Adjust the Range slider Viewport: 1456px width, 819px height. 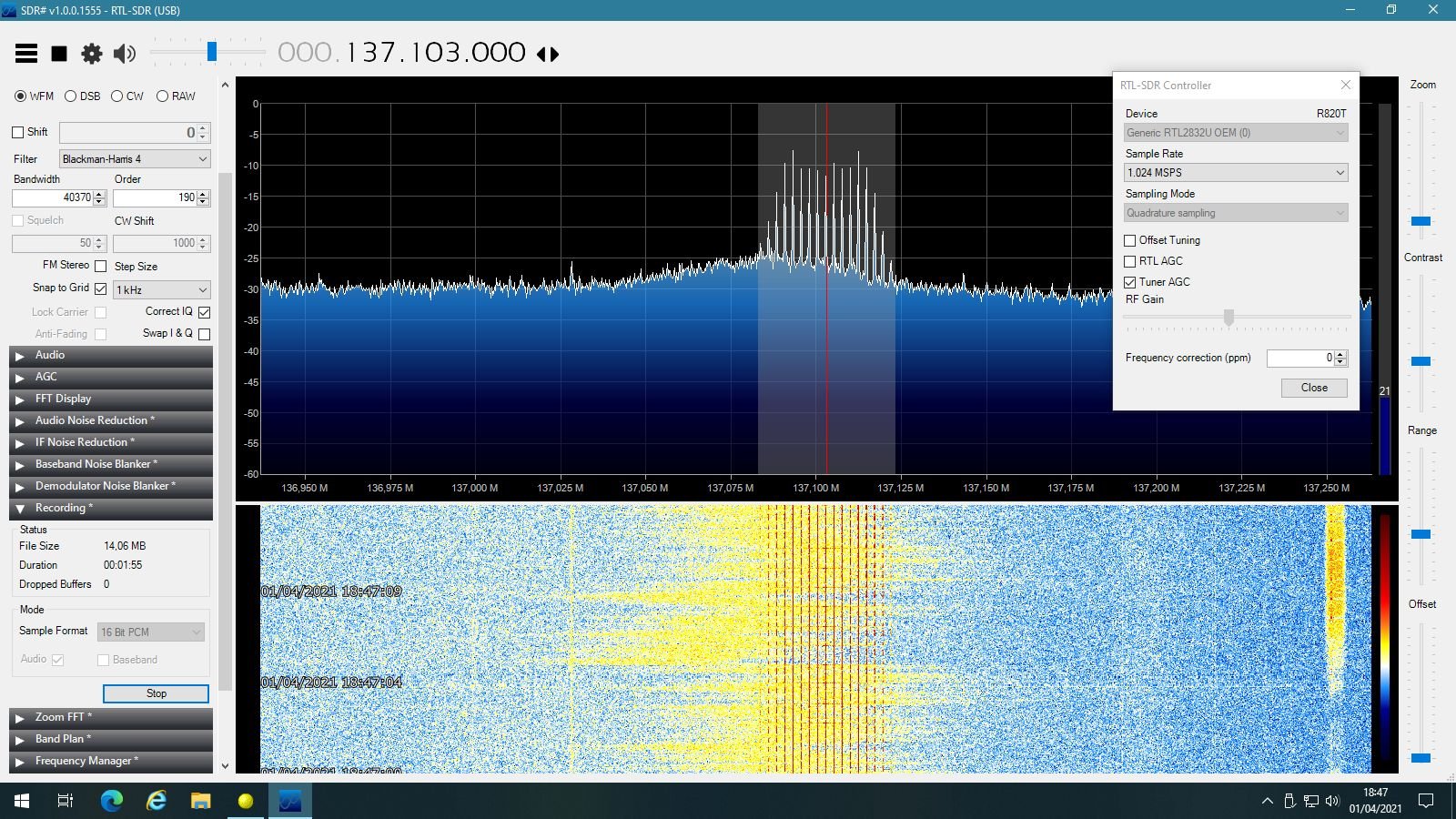(1421, 534)
